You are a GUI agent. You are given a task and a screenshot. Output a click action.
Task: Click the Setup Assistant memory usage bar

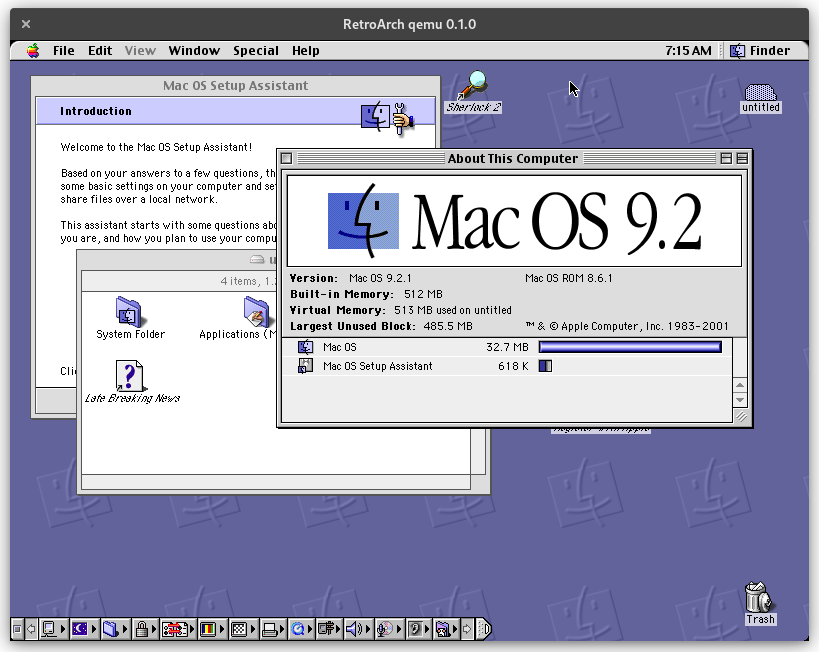pos(545,366)
